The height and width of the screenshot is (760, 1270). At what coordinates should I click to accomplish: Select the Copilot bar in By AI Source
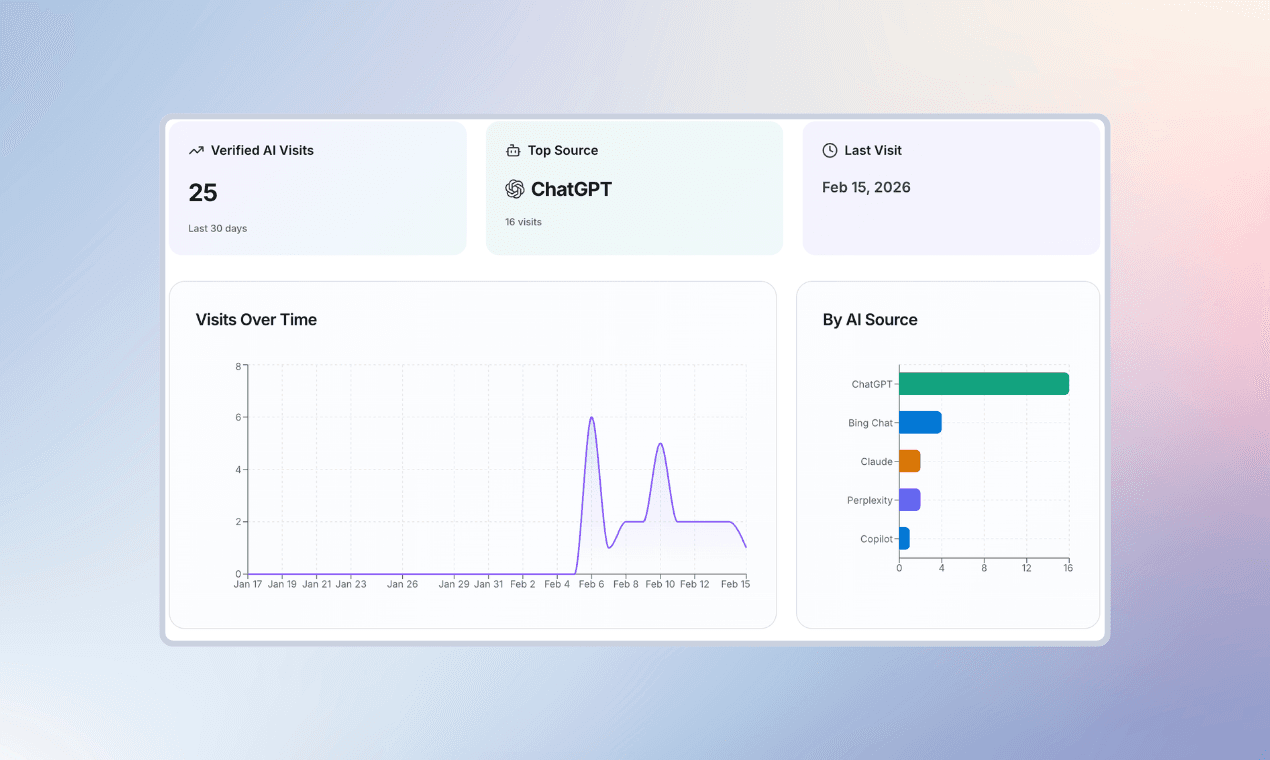[x=904, y=538]
